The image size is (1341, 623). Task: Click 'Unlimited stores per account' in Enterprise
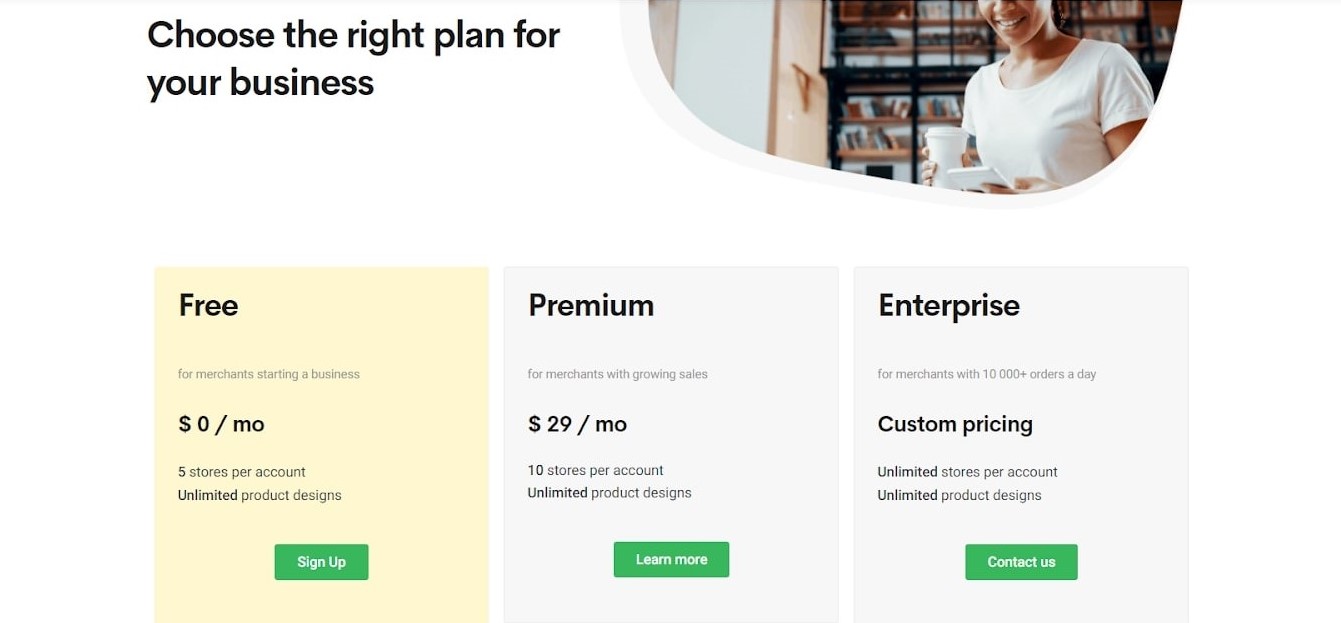point(967,472)
